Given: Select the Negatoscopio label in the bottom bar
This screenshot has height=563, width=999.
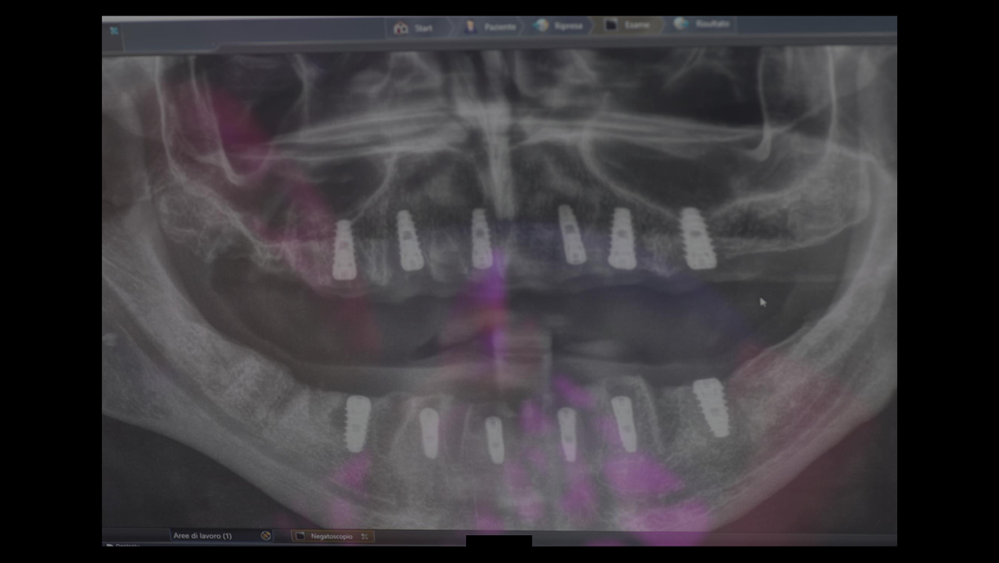Looking at the screenshot, I should pyautogui.click(x=332, y=537).
